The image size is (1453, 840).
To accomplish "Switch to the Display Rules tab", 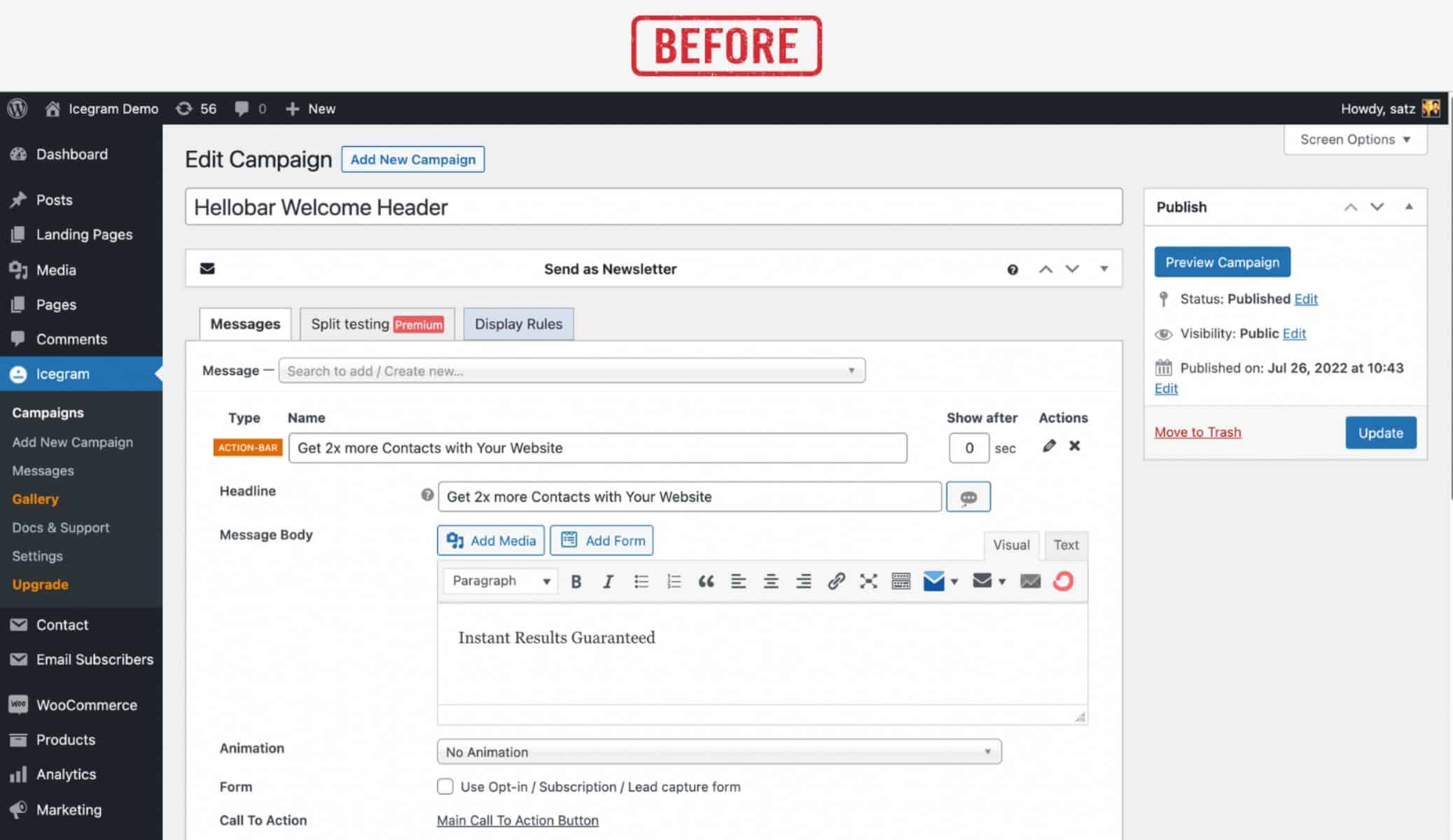I will point(518,323).
